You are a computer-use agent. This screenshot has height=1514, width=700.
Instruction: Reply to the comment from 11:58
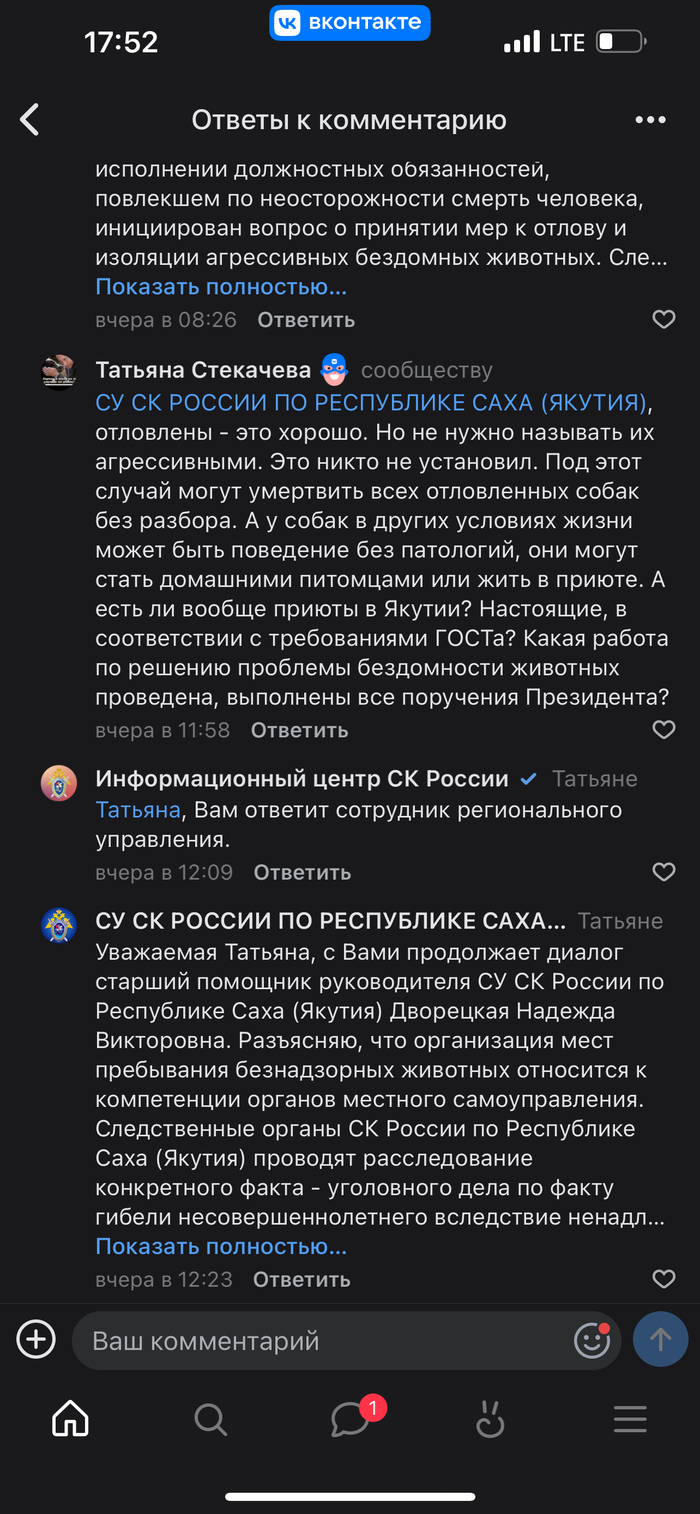pos(299,730)
